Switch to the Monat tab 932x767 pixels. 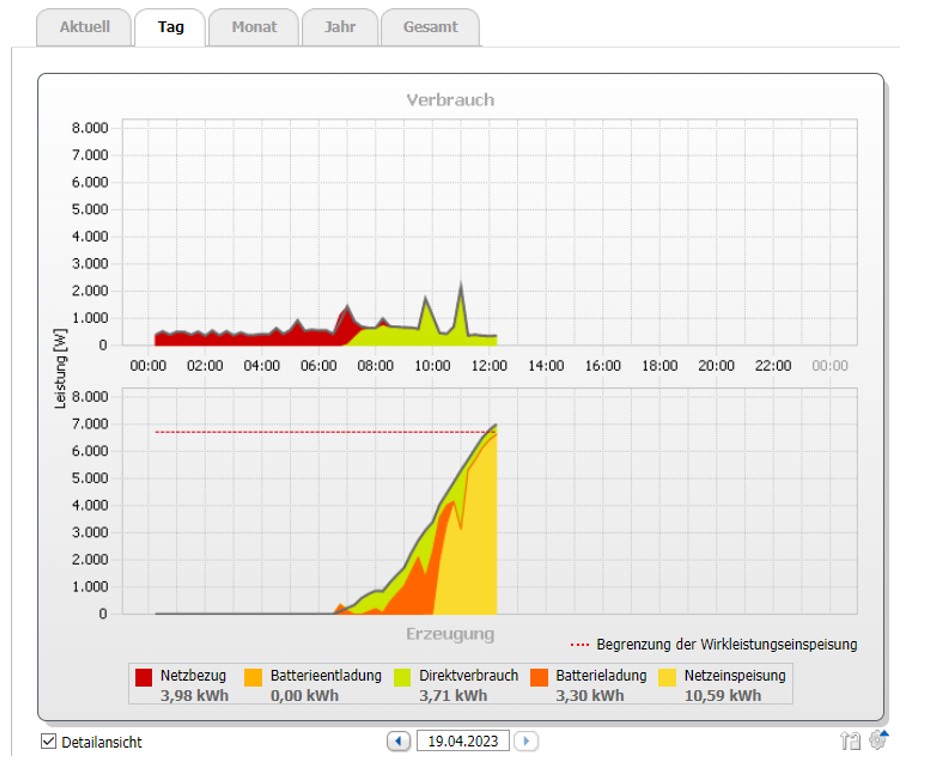(254, 27)
